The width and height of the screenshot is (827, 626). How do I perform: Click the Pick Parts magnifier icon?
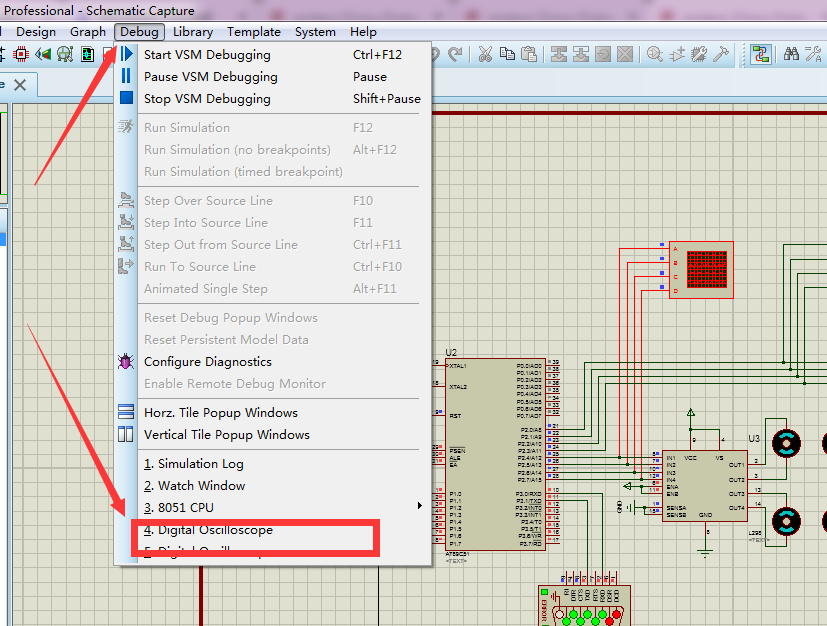point(655,54)
